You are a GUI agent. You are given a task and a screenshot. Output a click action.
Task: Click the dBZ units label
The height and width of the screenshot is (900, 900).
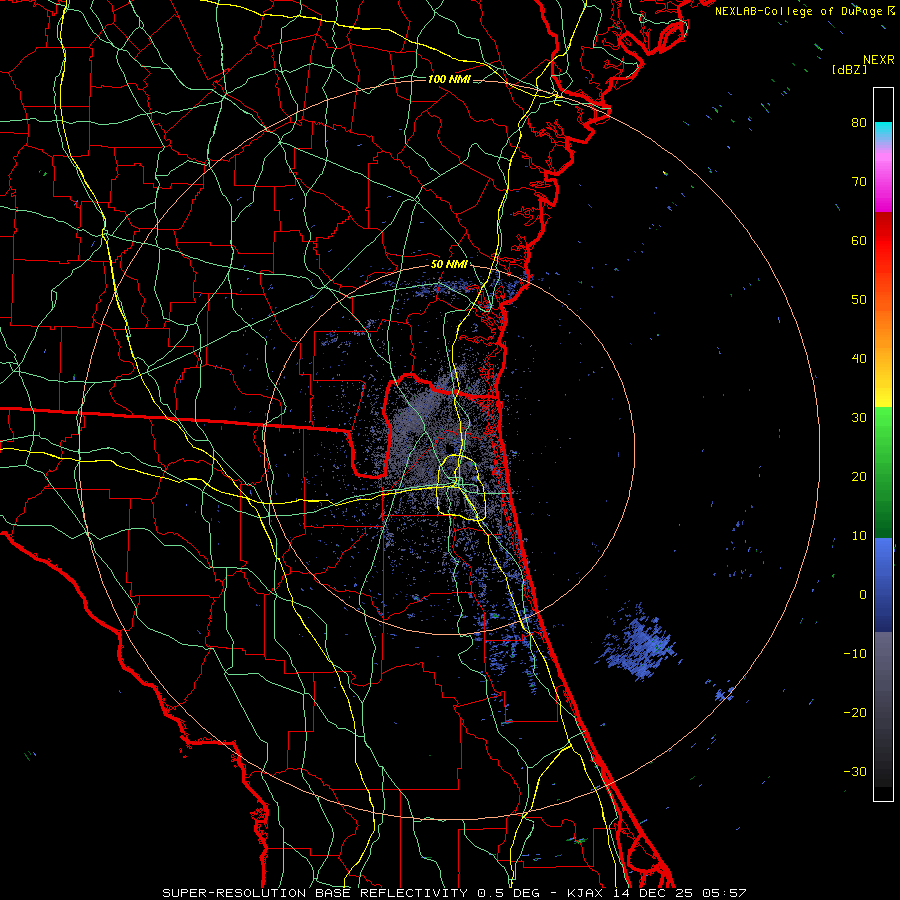tap(849, 70)
